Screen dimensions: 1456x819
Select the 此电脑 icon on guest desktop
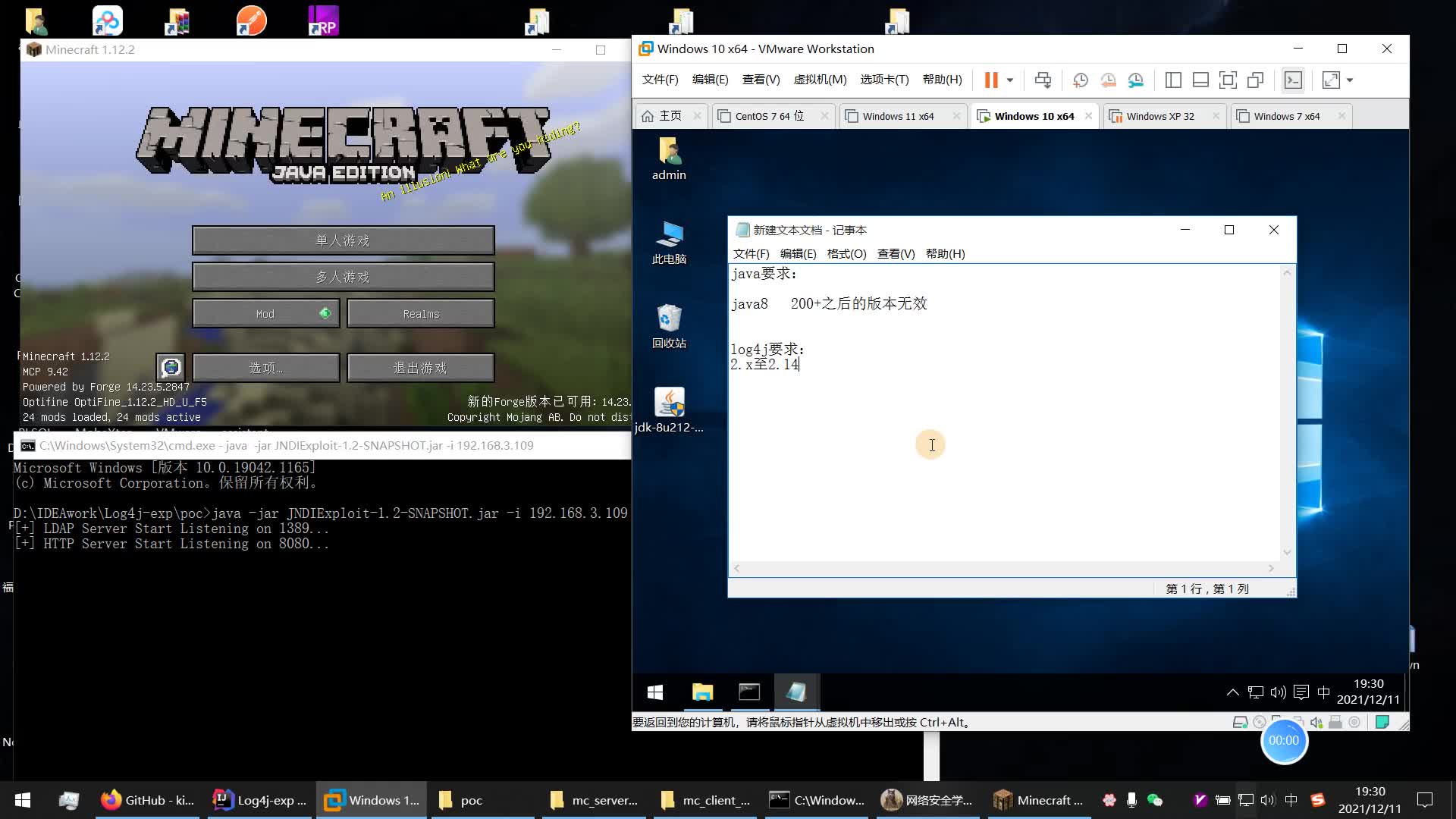click(x=669, y=243)
